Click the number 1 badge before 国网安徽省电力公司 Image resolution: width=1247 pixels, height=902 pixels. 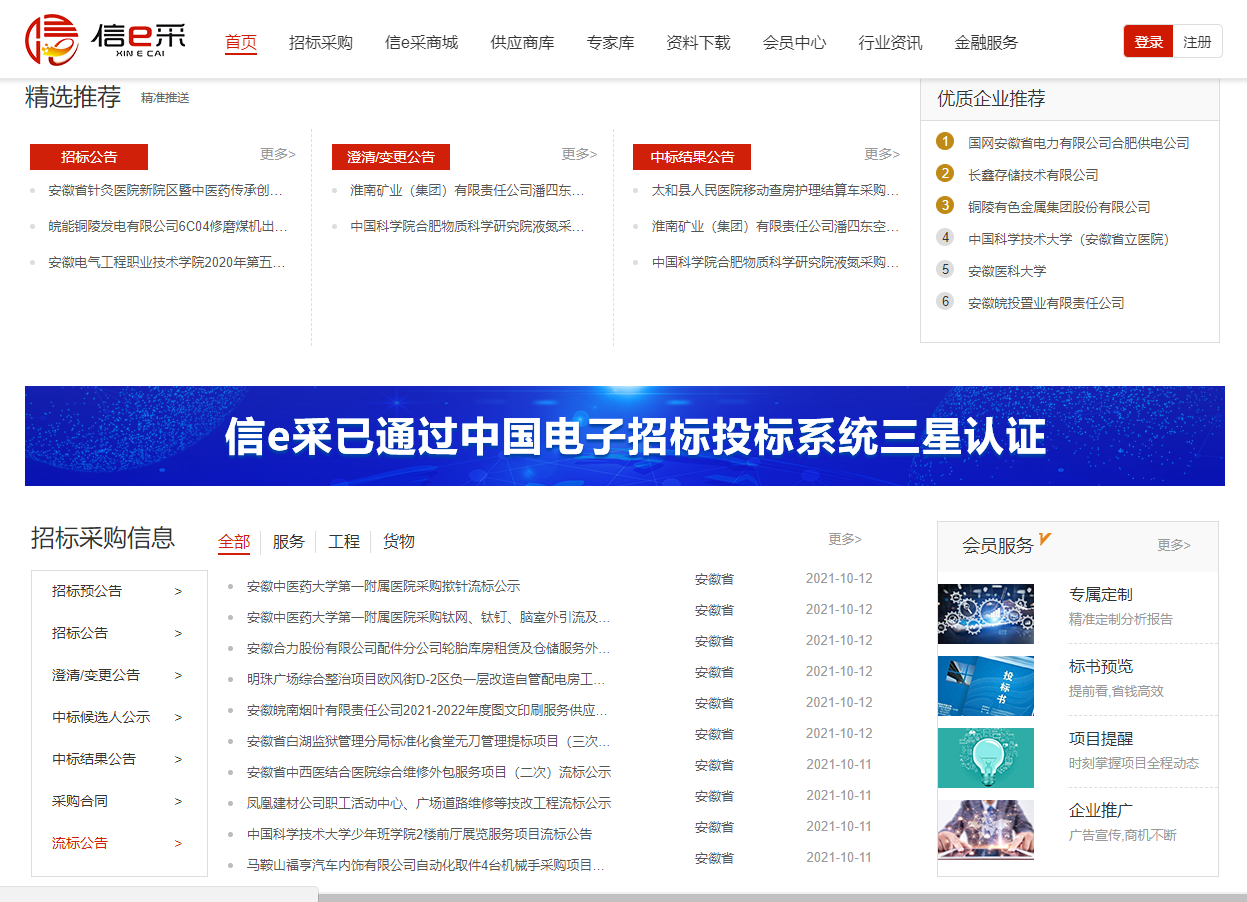click(944, 141)
